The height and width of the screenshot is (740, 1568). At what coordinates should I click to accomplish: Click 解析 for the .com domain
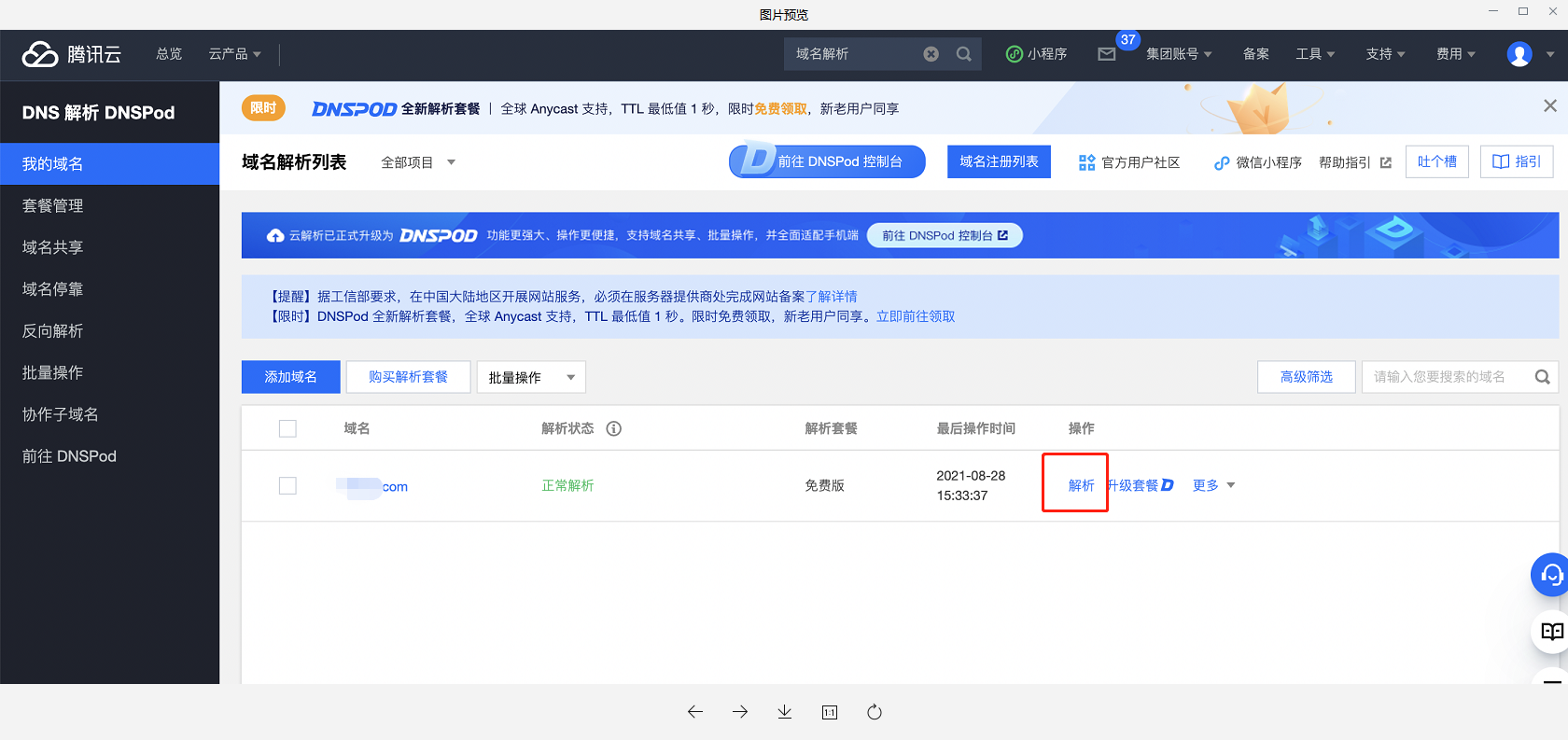coord(1081,485)
